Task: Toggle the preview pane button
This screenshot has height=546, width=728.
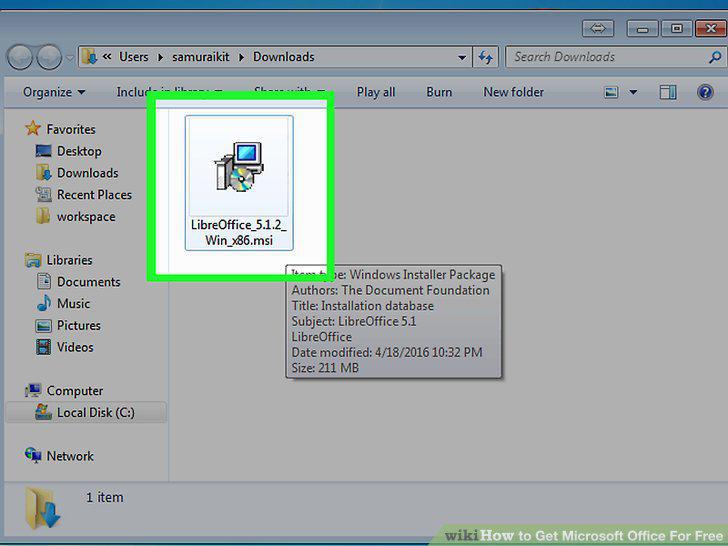Action: 668,92
